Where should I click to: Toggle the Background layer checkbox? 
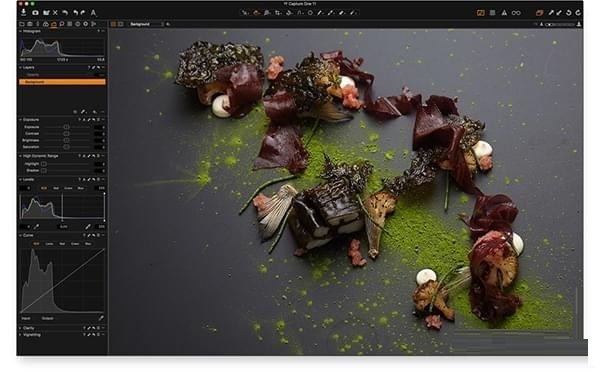coord(22,82)
